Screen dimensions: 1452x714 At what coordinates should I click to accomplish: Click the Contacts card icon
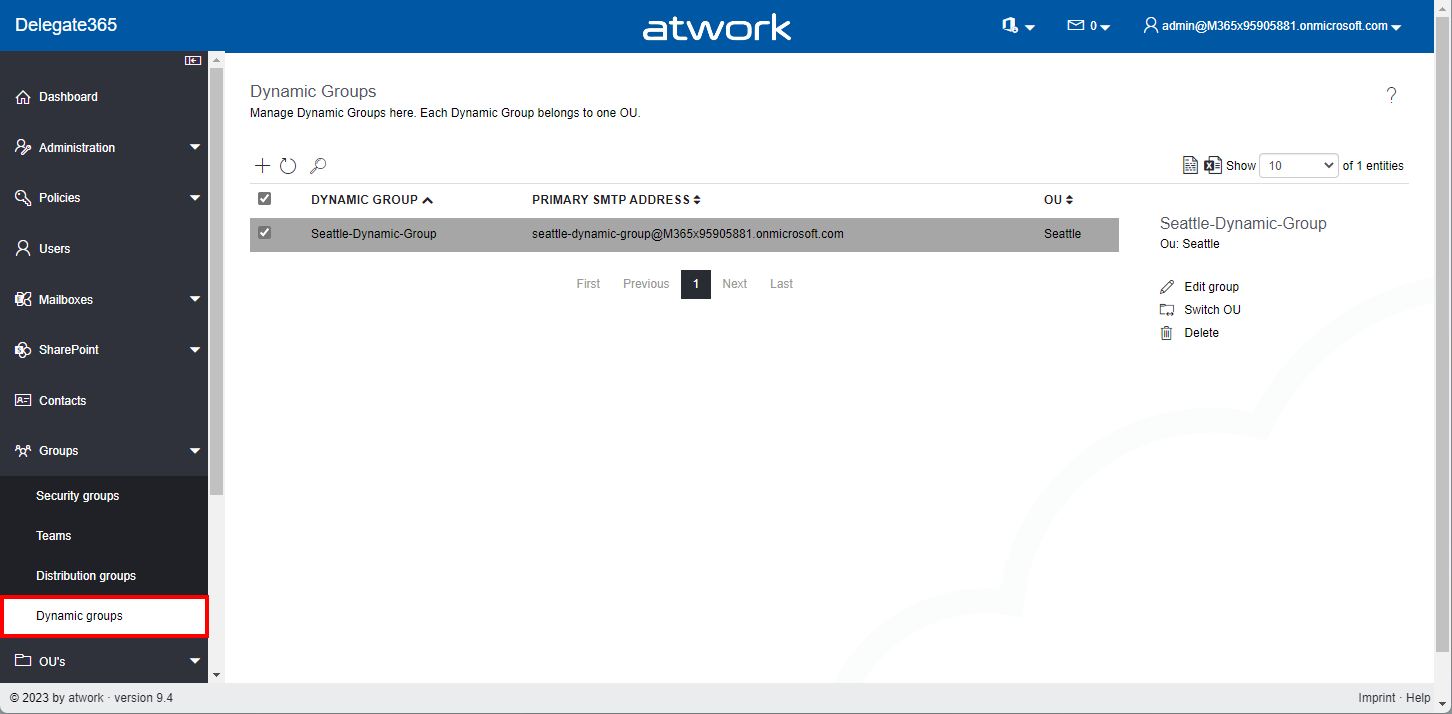point(24,400)
